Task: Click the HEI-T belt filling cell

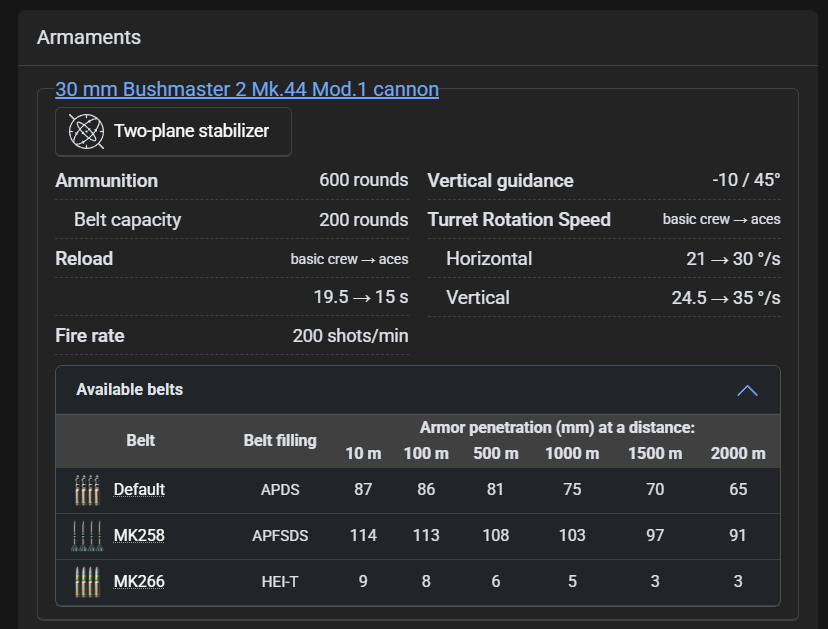Action: [280, 582]
